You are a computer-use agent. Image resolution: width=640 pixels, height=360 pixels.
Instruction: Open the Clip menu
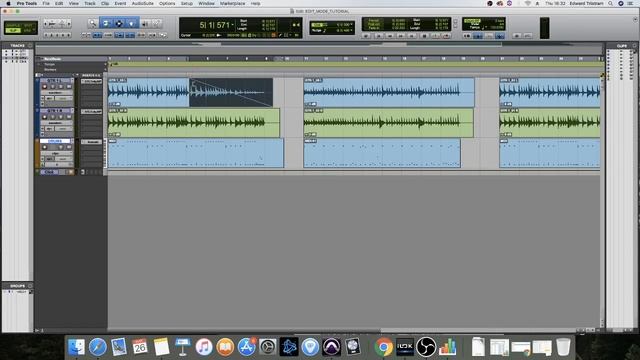click(105, 3)
